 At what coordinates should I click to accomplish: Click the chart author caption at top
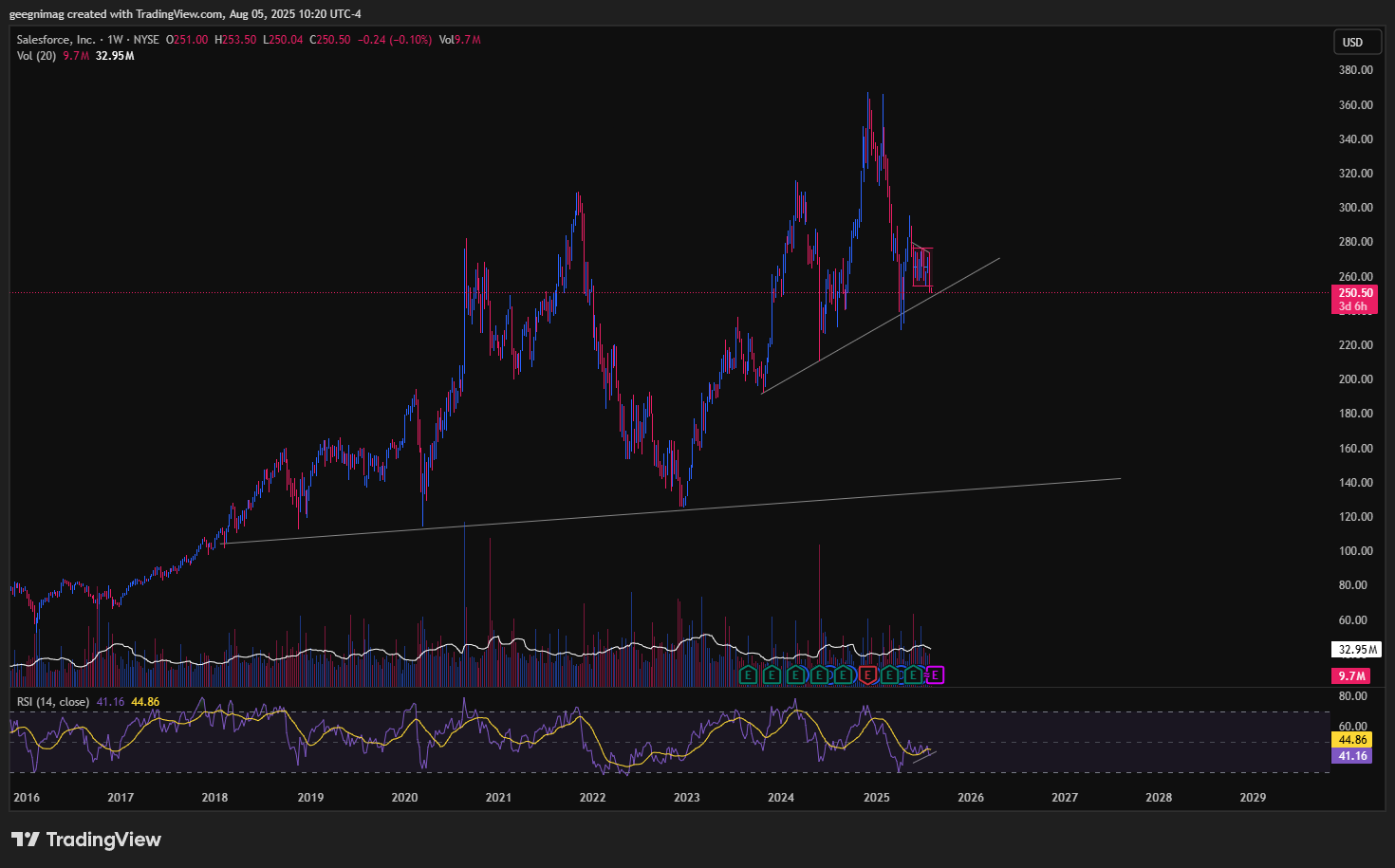(185, 14)
